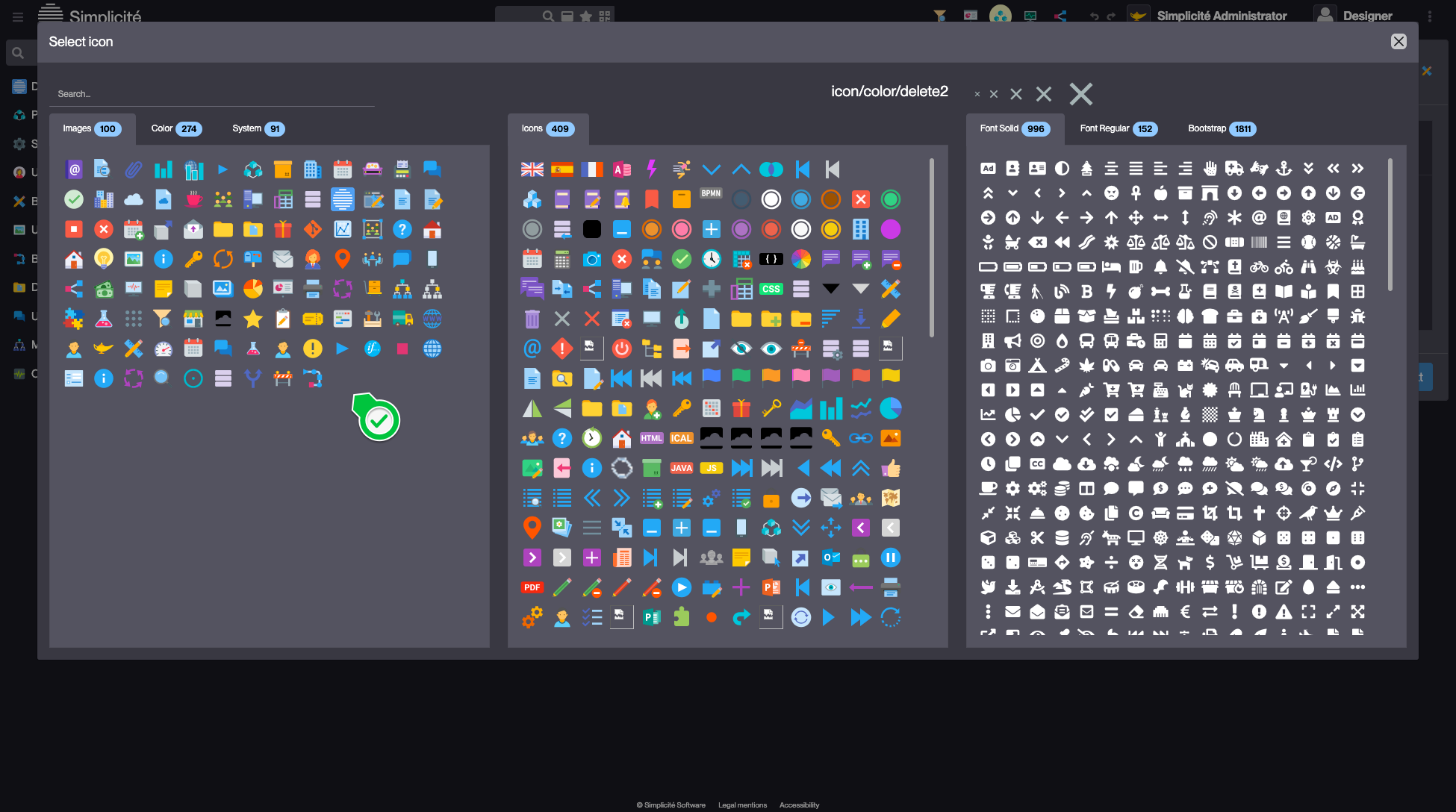The width and height of the screenshot is (1456, 812).
Task: Choose the Outlook mail icon
Action: tap(831, 558)
